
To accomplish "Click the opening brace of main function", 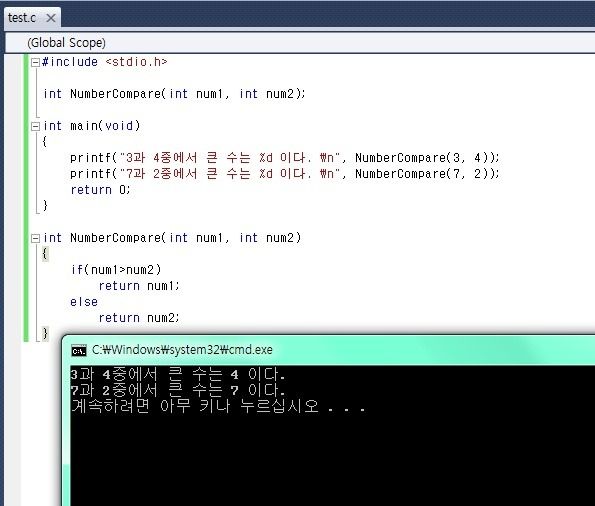I will coord(45,142).
